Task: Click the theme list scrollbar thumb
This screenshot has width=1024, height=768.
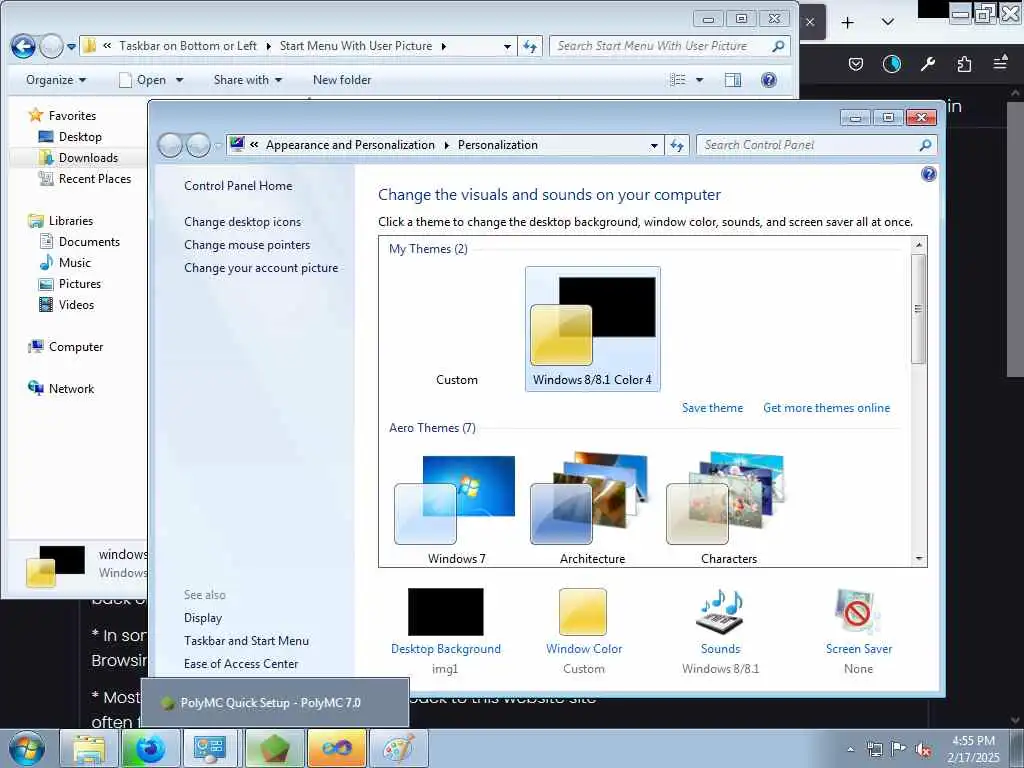Action: (x=918, y=309)
